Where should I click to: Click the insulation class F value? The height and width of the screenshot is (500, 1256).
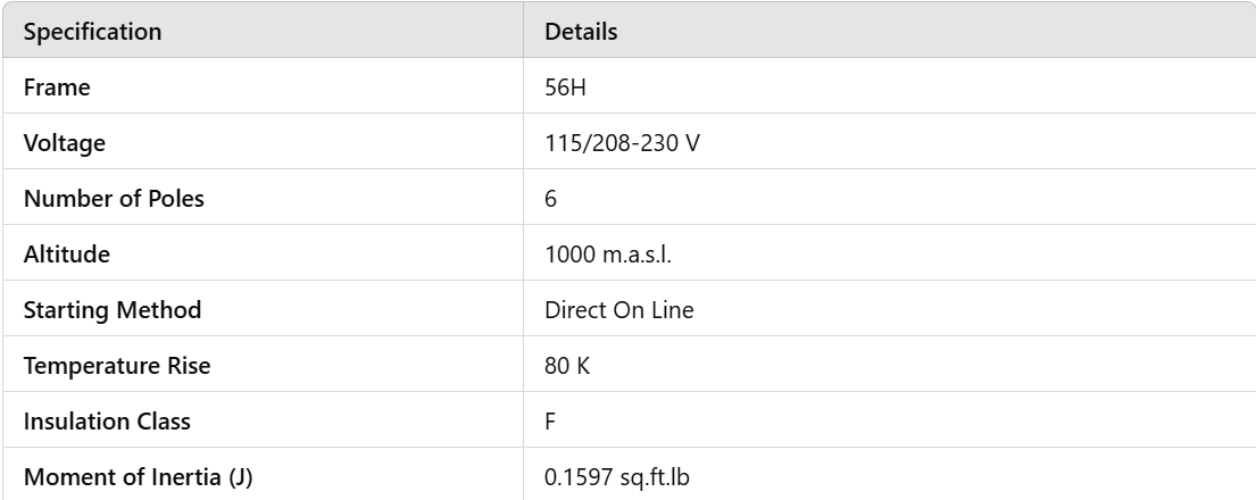tap(550, 421)
